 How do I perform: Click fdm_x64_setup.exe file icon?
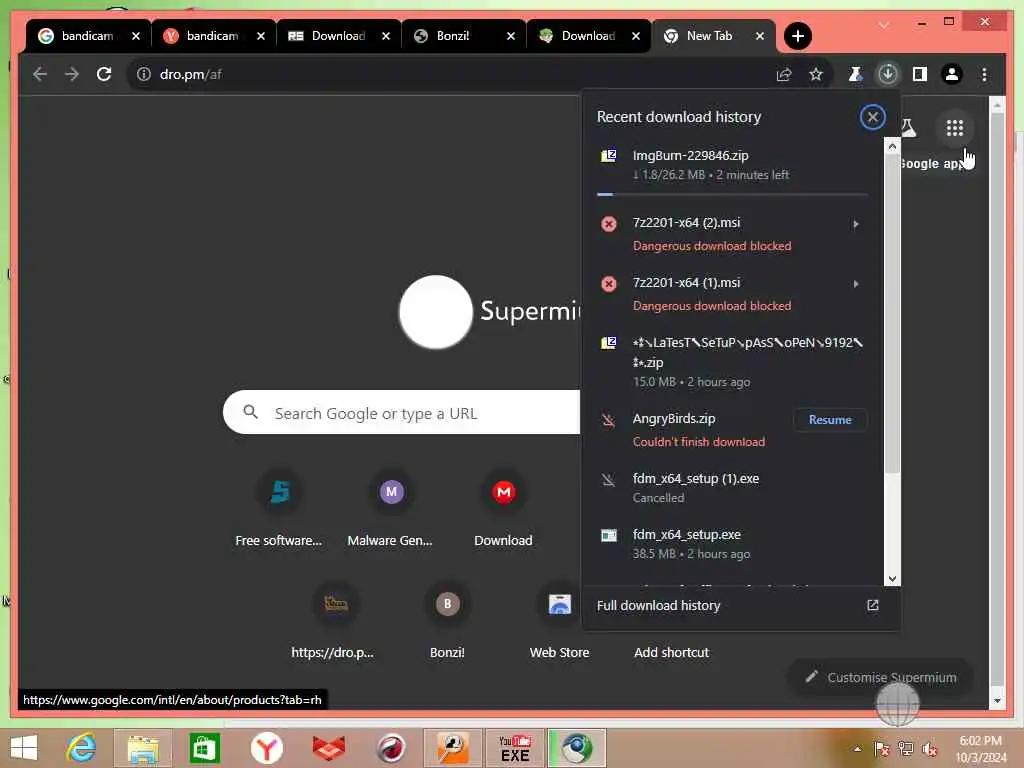pyautogui.click(x=609, y=536)
